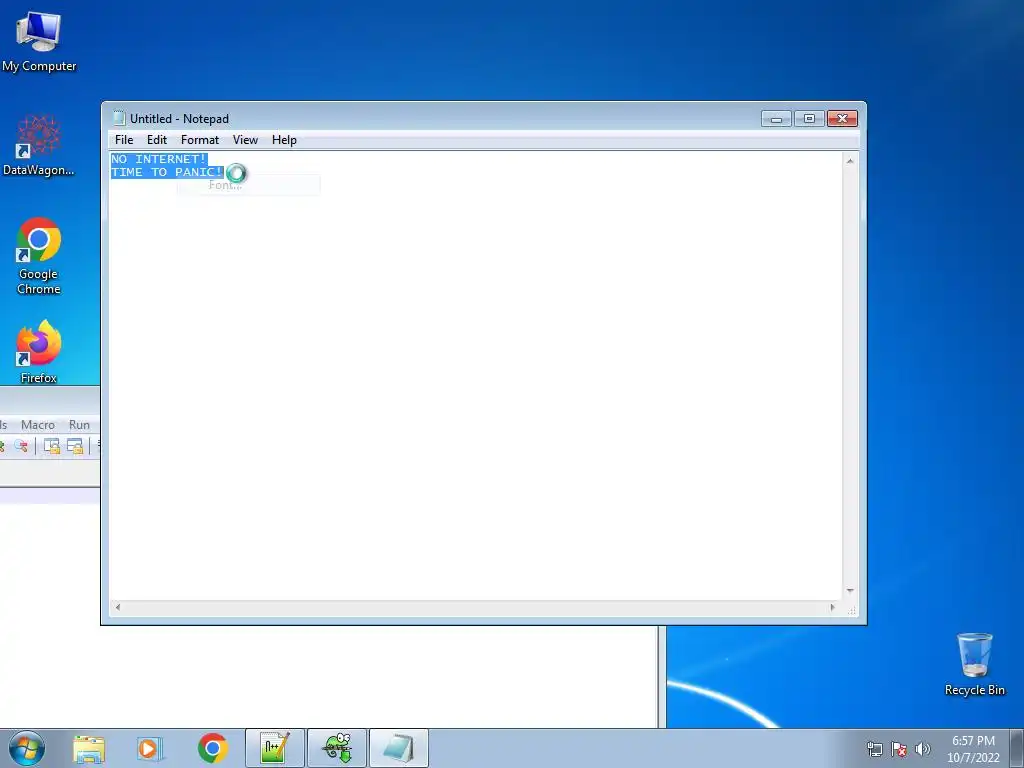Open Chrome from the taskbar
Screen dimensions: 1024x768
212,748
